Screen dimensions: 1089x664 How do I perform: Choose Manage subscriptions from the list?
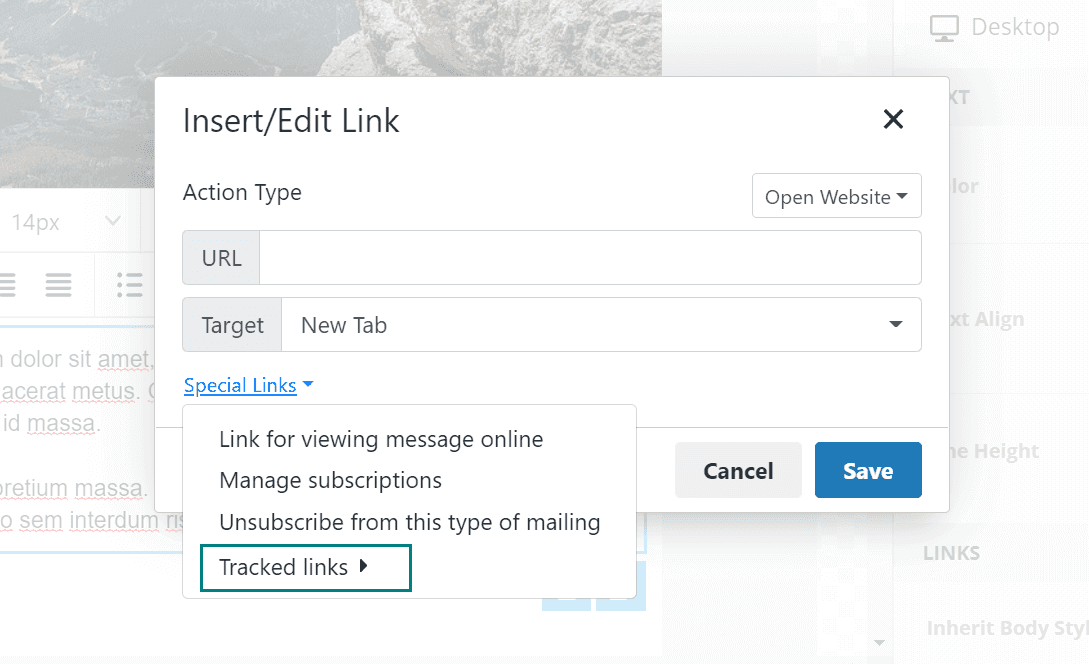(331, 480)
